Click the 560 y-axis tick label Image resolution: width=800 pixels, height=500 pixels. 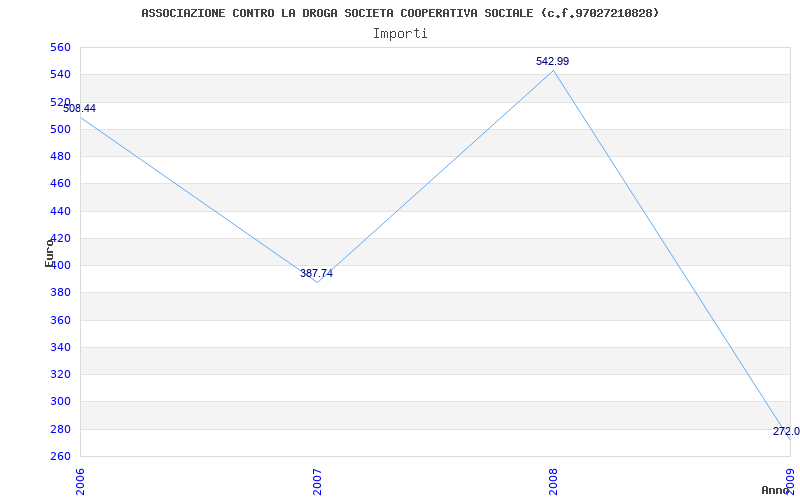point(60,47)
